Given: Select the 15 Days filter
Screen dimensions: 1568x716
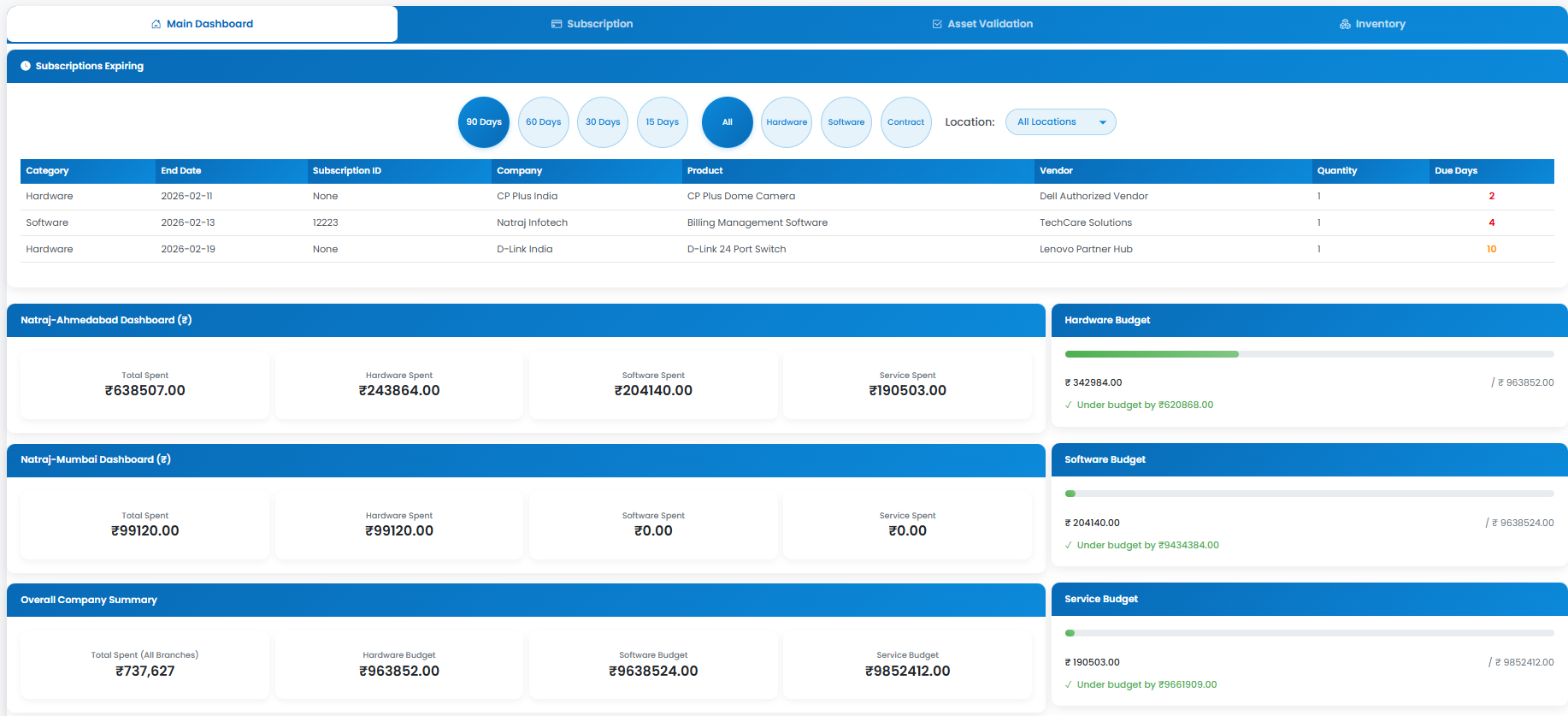Looking at the screenshot, I should (x=663, y=122).
